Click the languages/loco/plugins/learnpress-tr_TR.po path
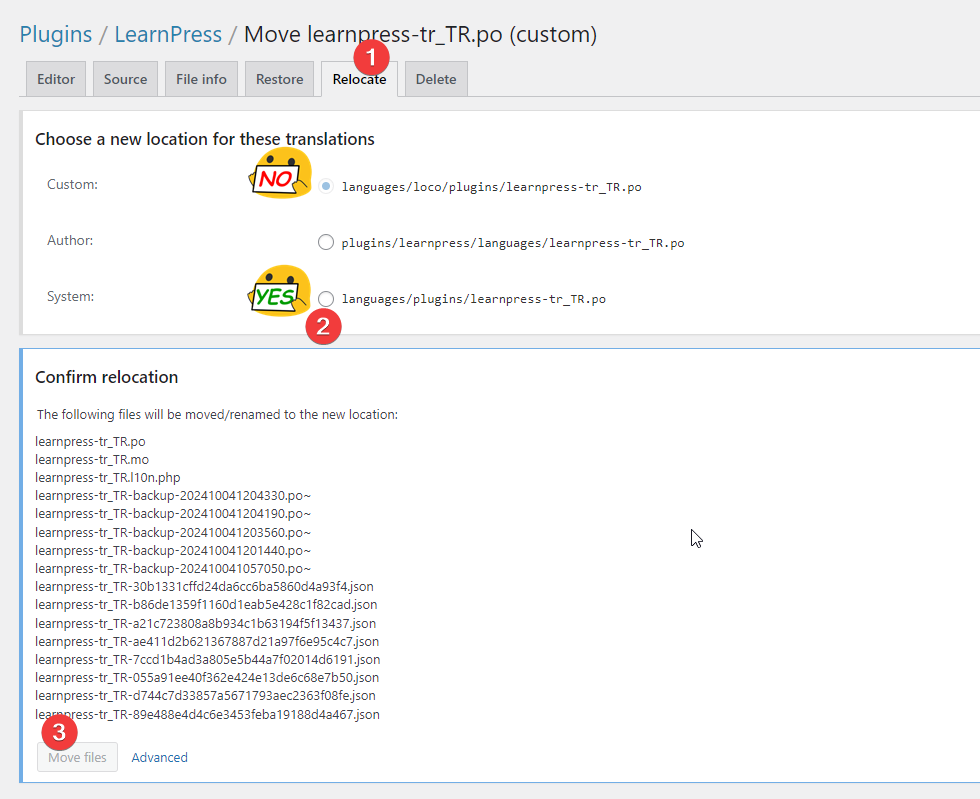Screen dimensions: 980x799 point(491,187)
